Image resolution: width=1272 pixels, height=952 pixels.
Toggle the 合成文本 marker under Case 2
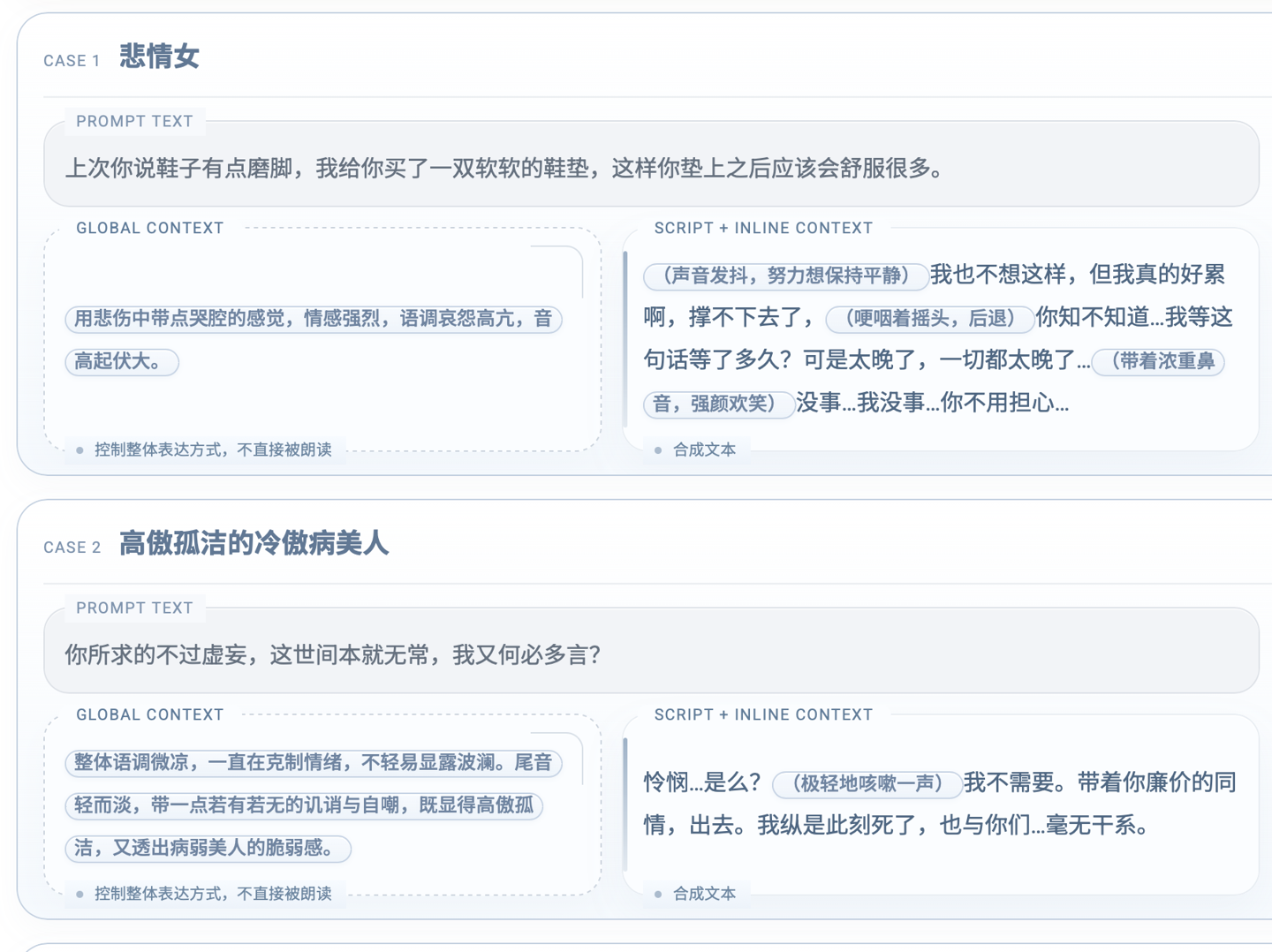pos(658,894)
